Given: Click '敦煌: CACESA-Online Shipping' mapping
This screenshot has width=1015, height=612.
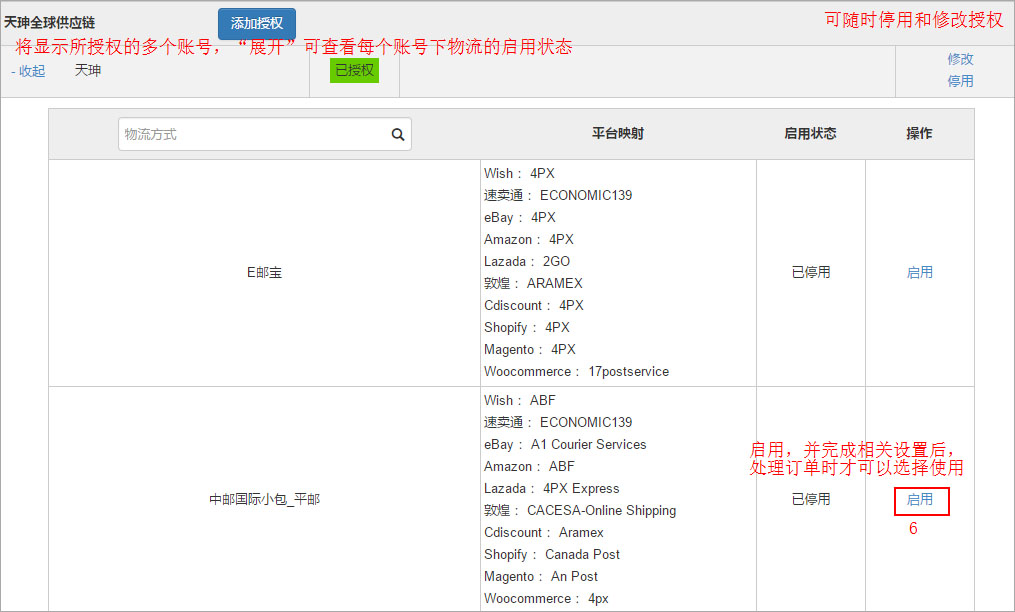Looking at the screenshot, I should pyautogui.click(x=580, y=510).
